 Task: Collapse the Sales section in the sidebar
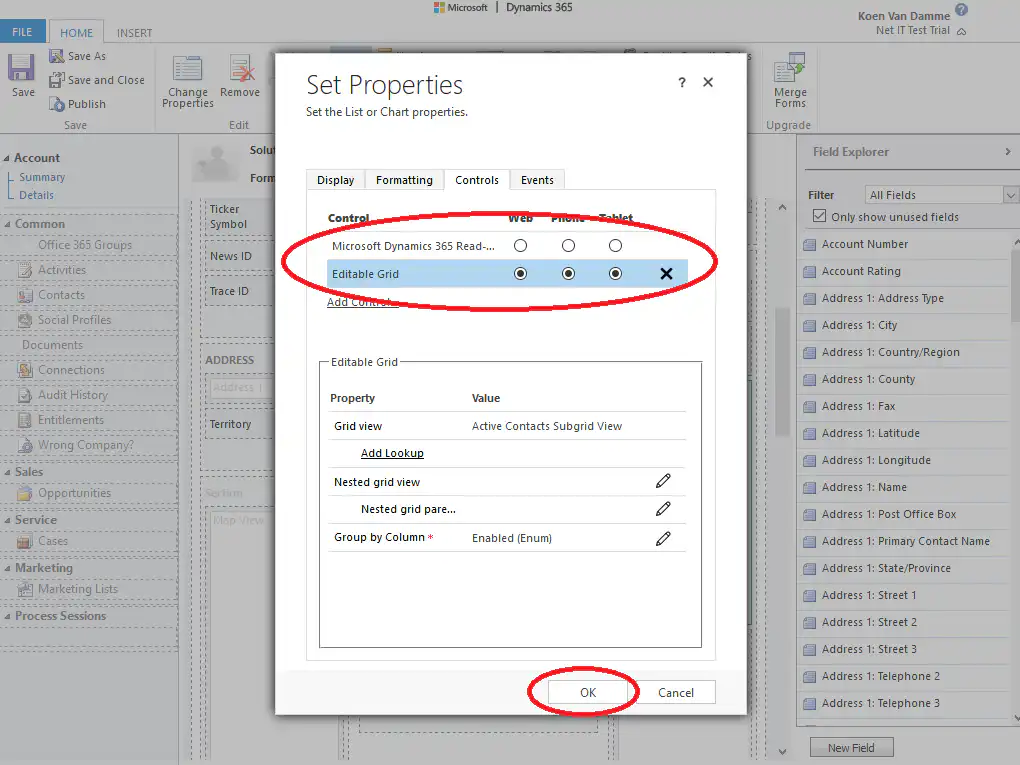pyautogui.click(x=10, y=471)
